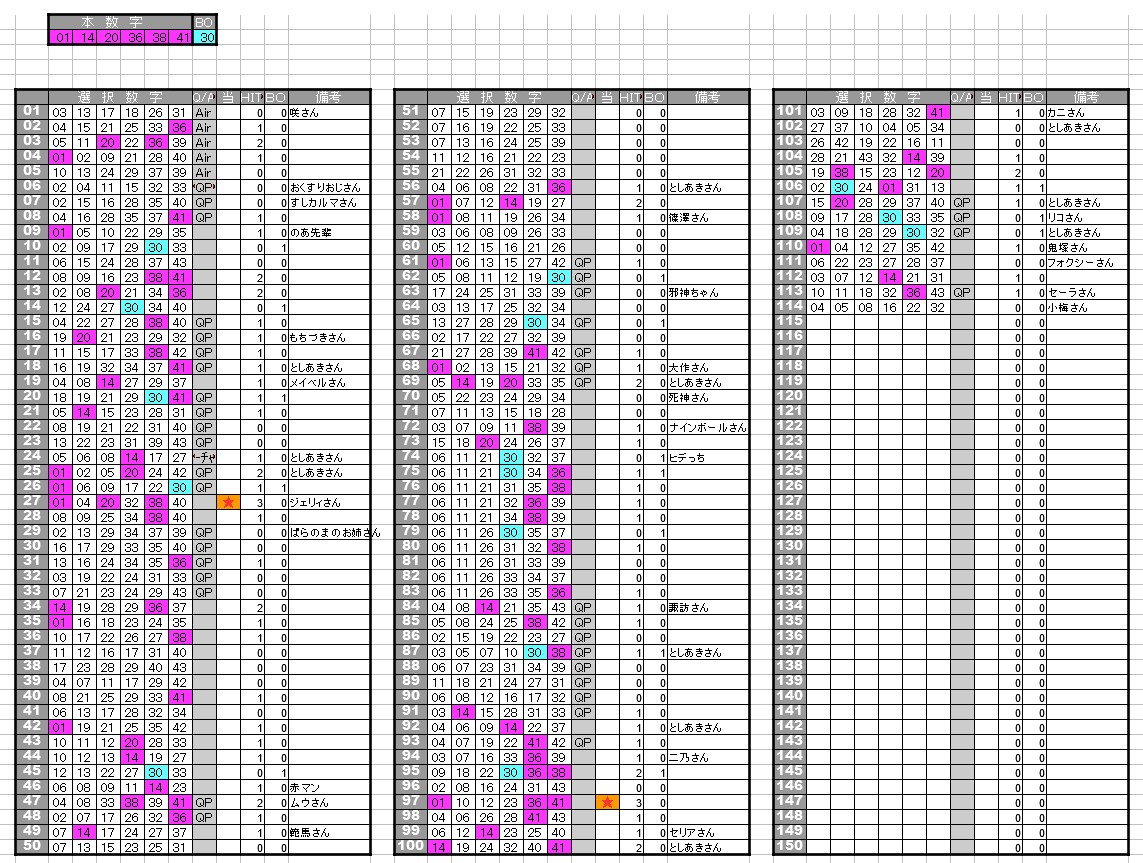This screenshot has height=863, width=1143.
Task: Select the row number 27 cell
Action: (32, 501)
